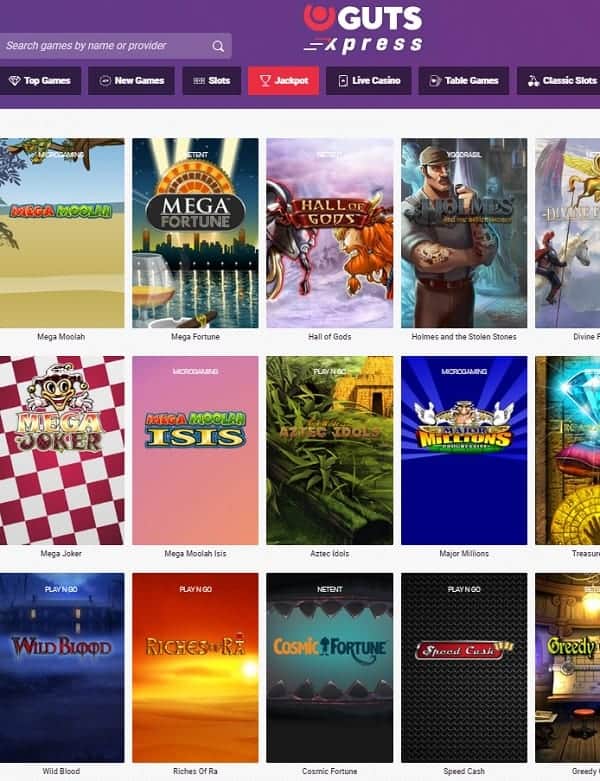Open the Wild Blood game tile
Screen dimensions: 600x781
[x=62, y=667]
